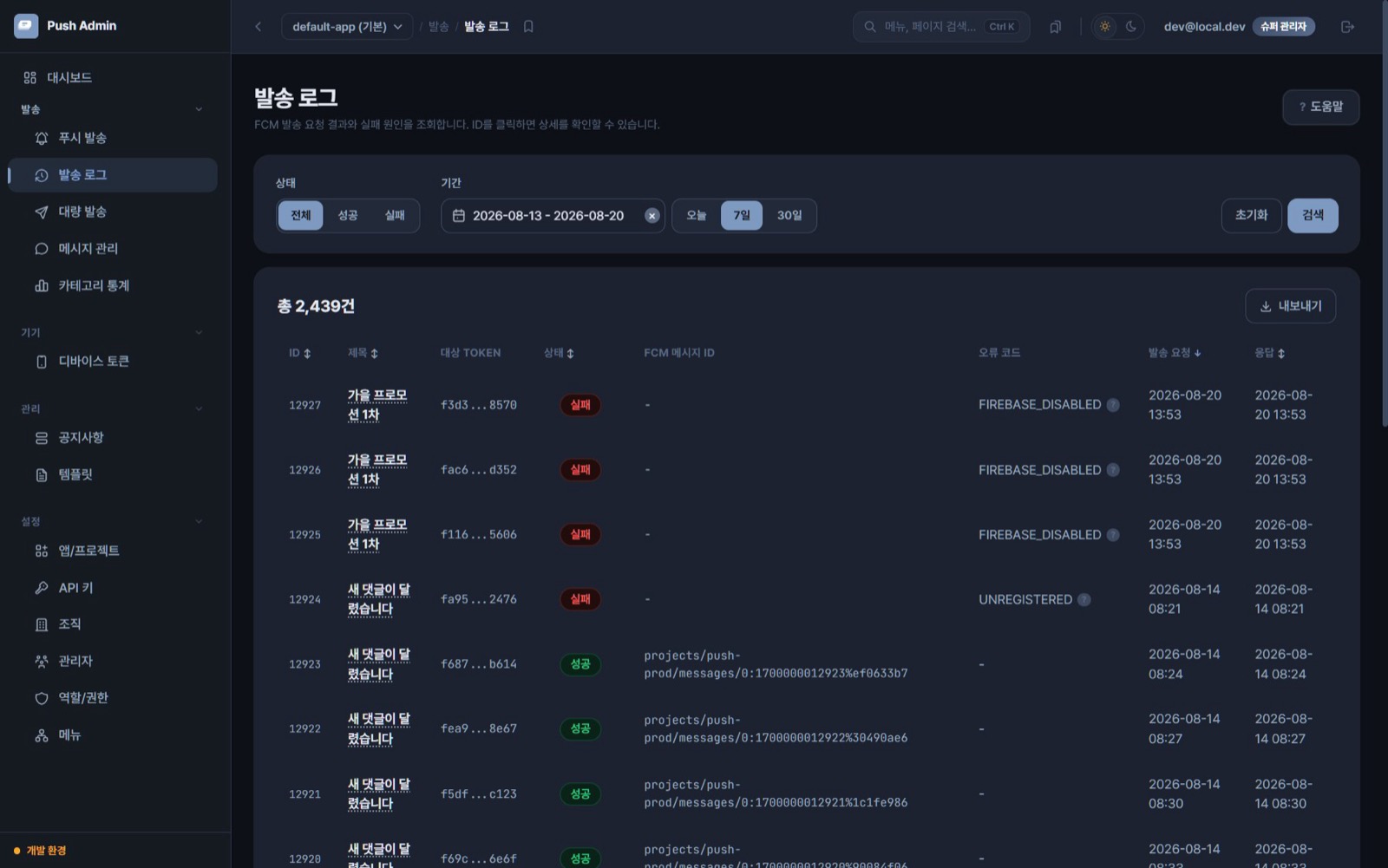Filter logs by 성공 status
1388x868 pixels.
click(x=348, y=216)
